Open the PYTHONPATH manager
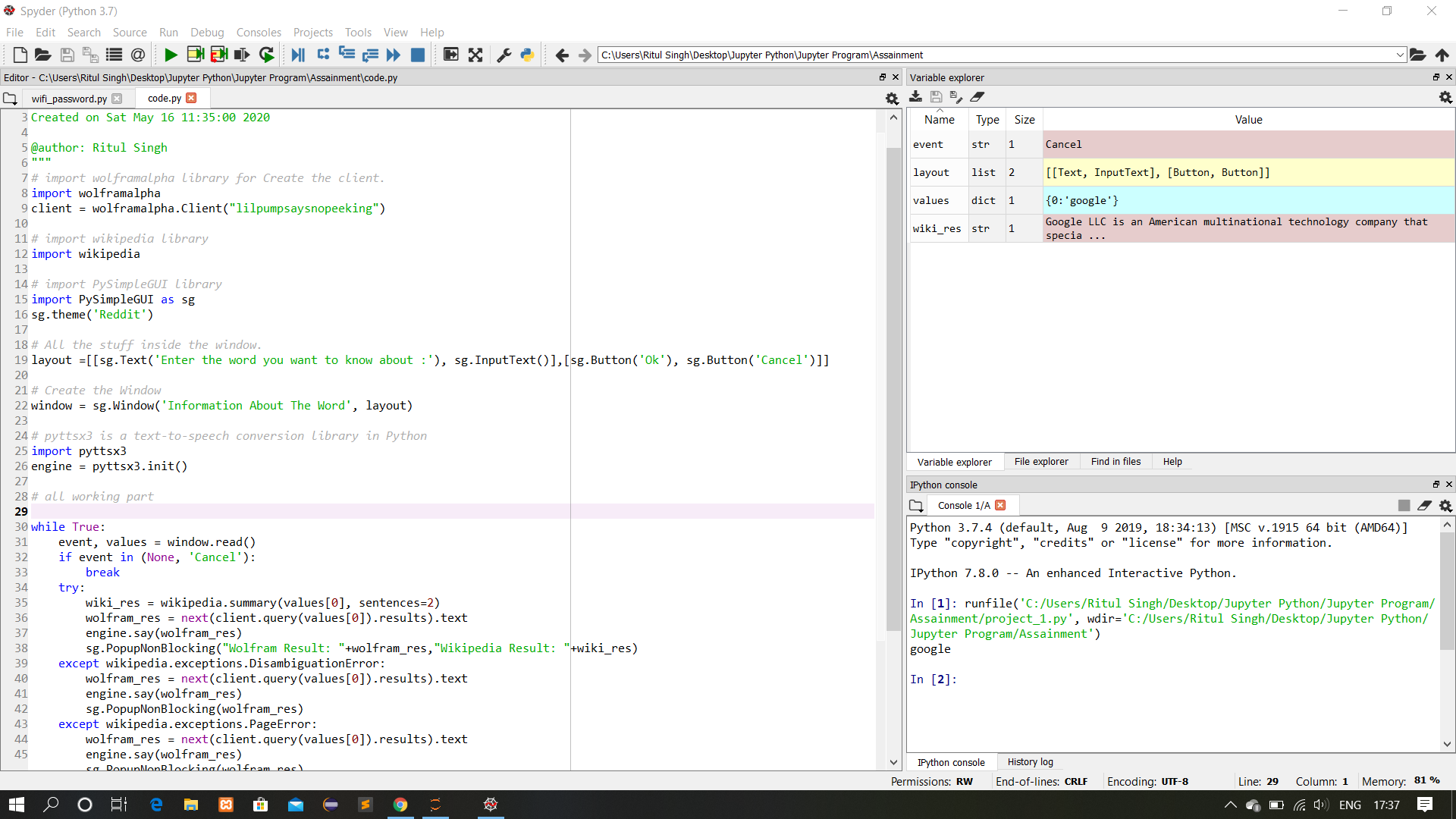The height and width of the screenshot is (819, 1456). [x=528, y=55]
